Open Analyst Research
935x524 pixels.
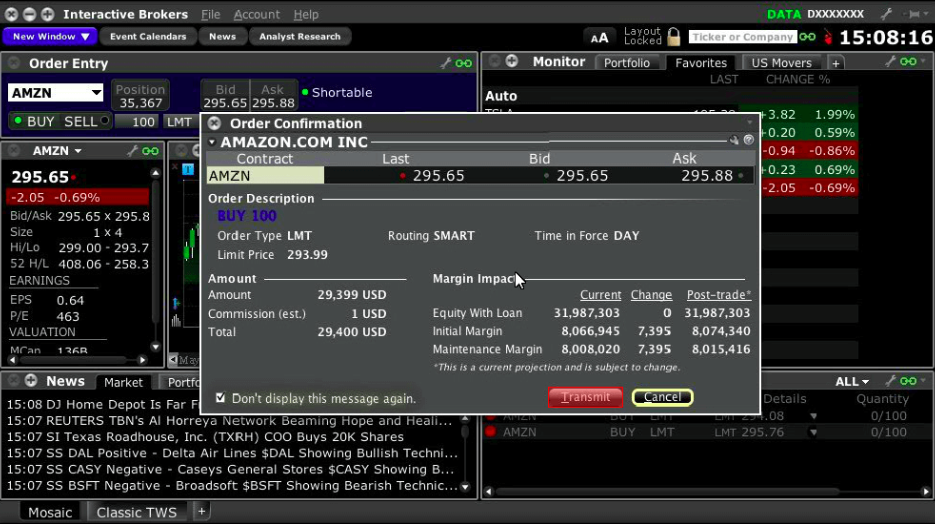tap(299, 36)
